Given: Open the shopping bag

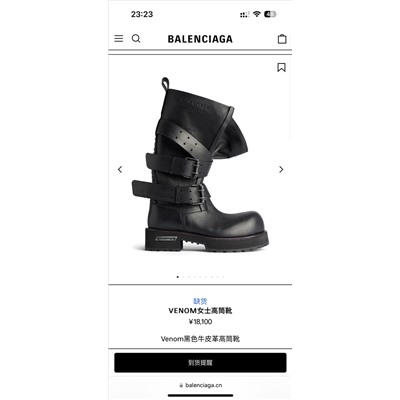Looking at the screenshot, I should point(282,39).
